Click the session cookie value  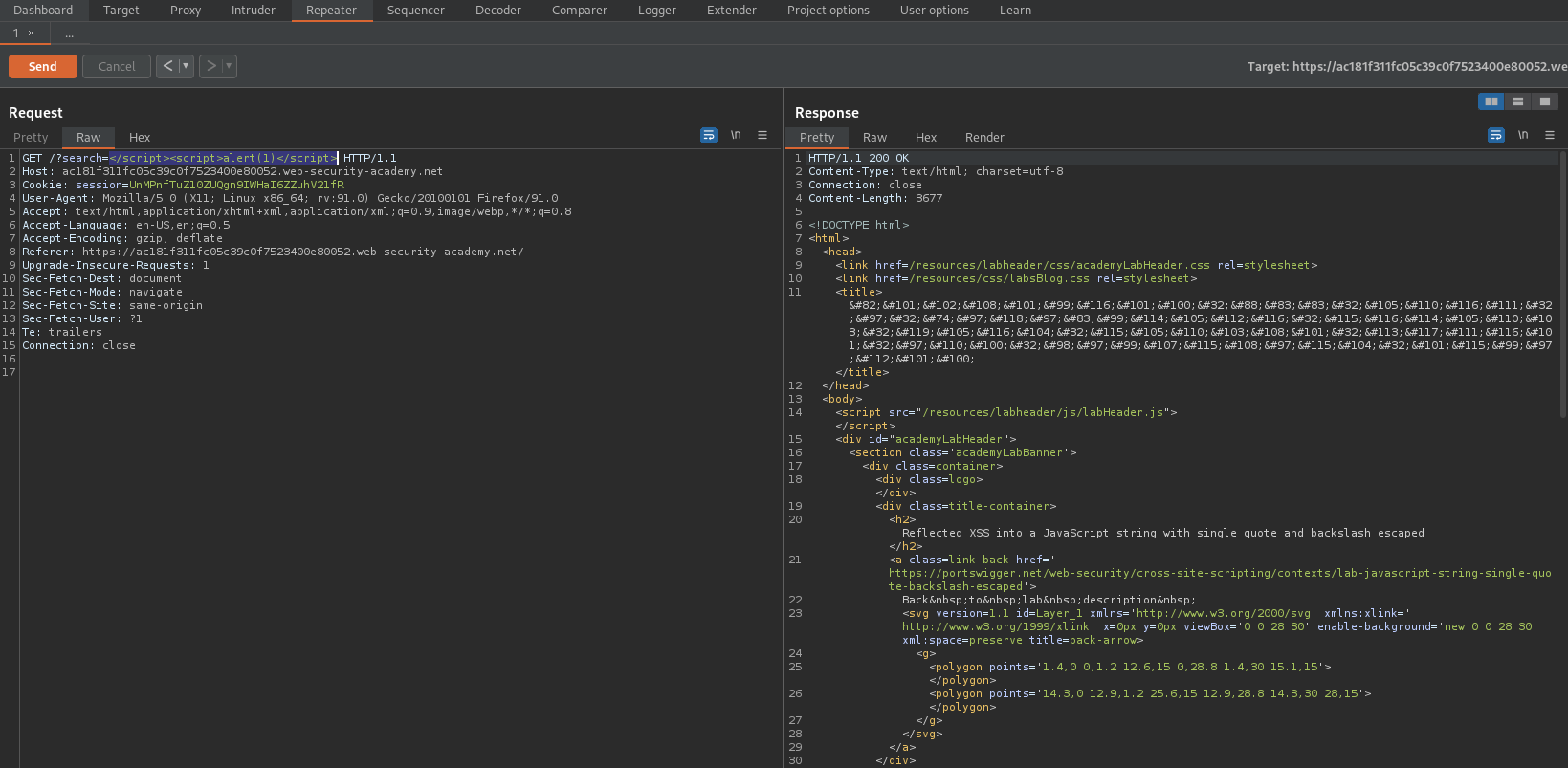tap(236, 185)
